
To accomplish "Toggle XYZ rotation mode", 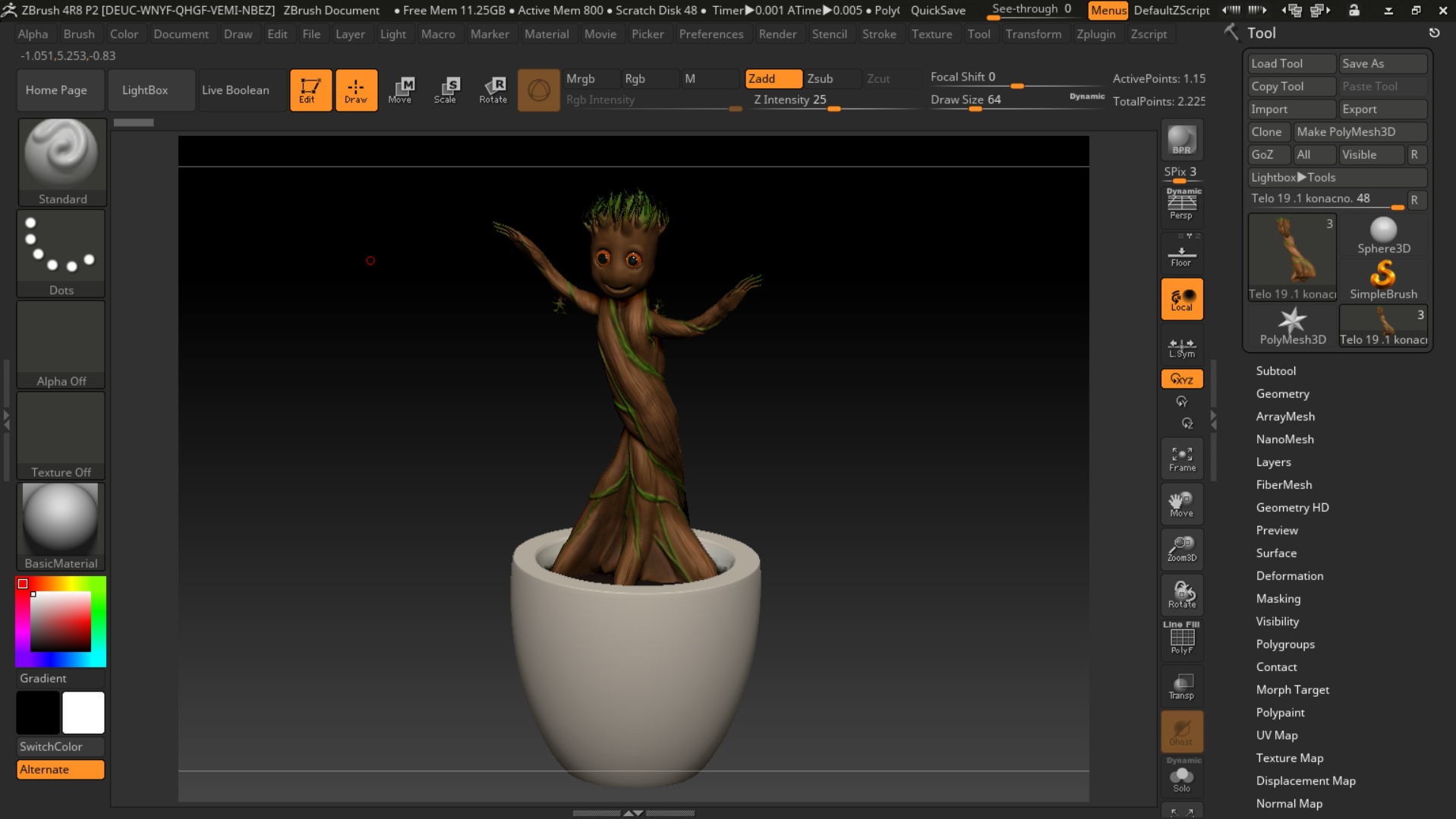I will (x=1181, y=379).
